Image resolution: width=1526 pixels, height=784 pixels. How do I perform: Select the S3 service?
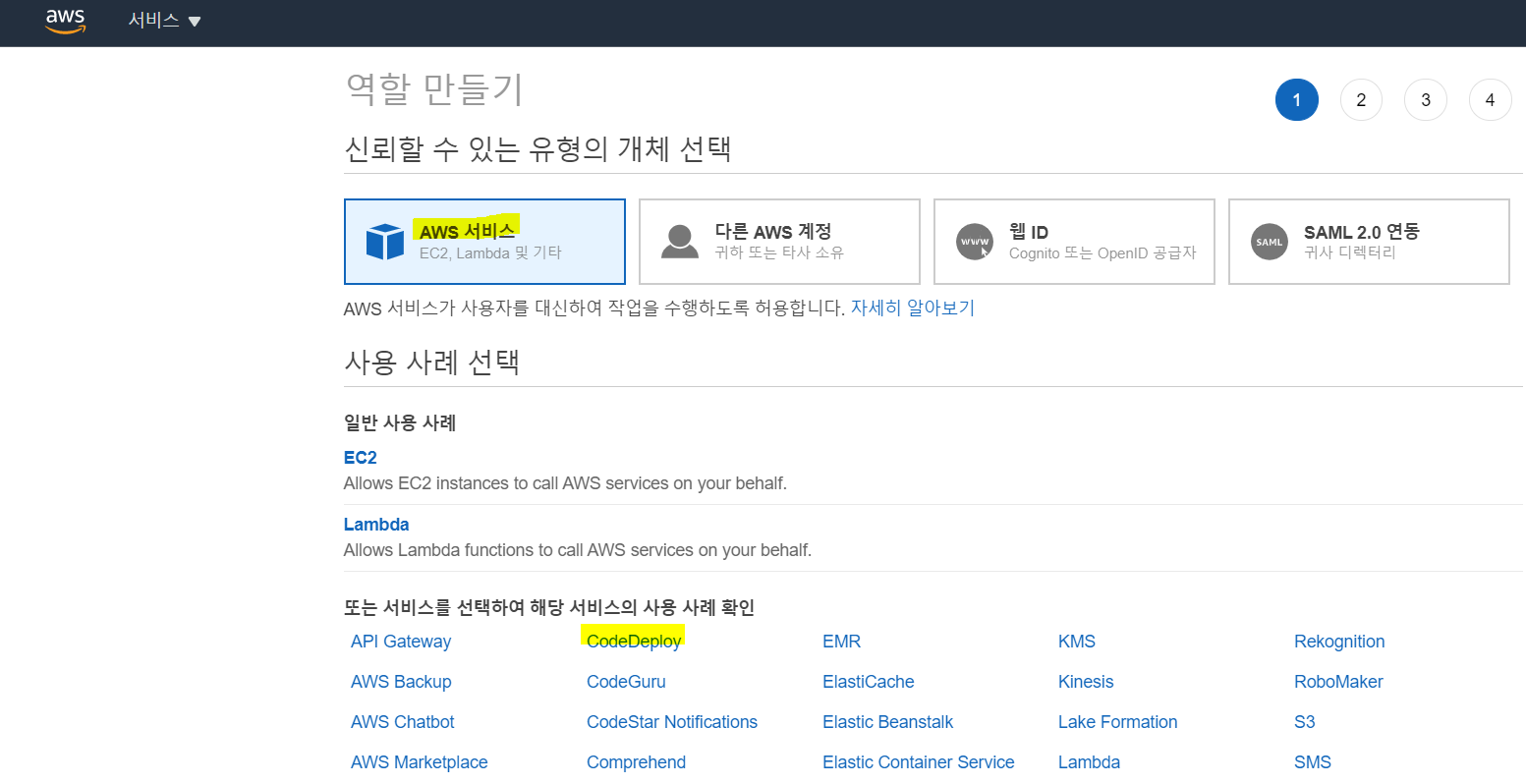(1304, 722)
